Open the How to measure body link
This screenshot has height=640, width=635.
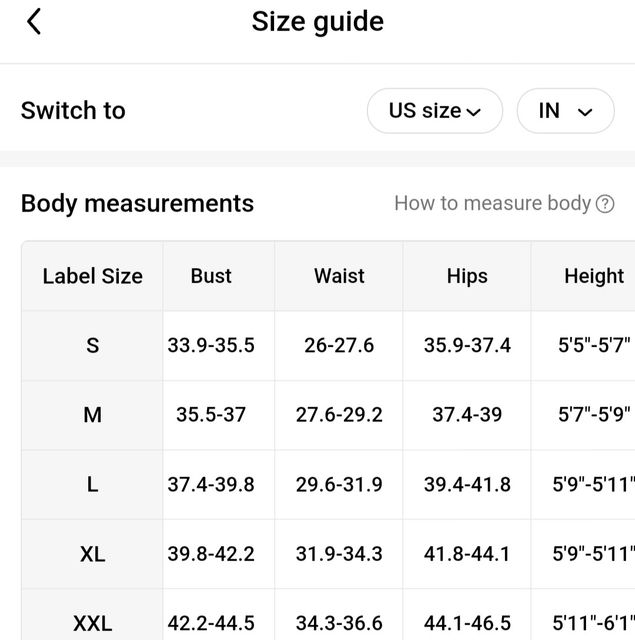coord(492,203)
